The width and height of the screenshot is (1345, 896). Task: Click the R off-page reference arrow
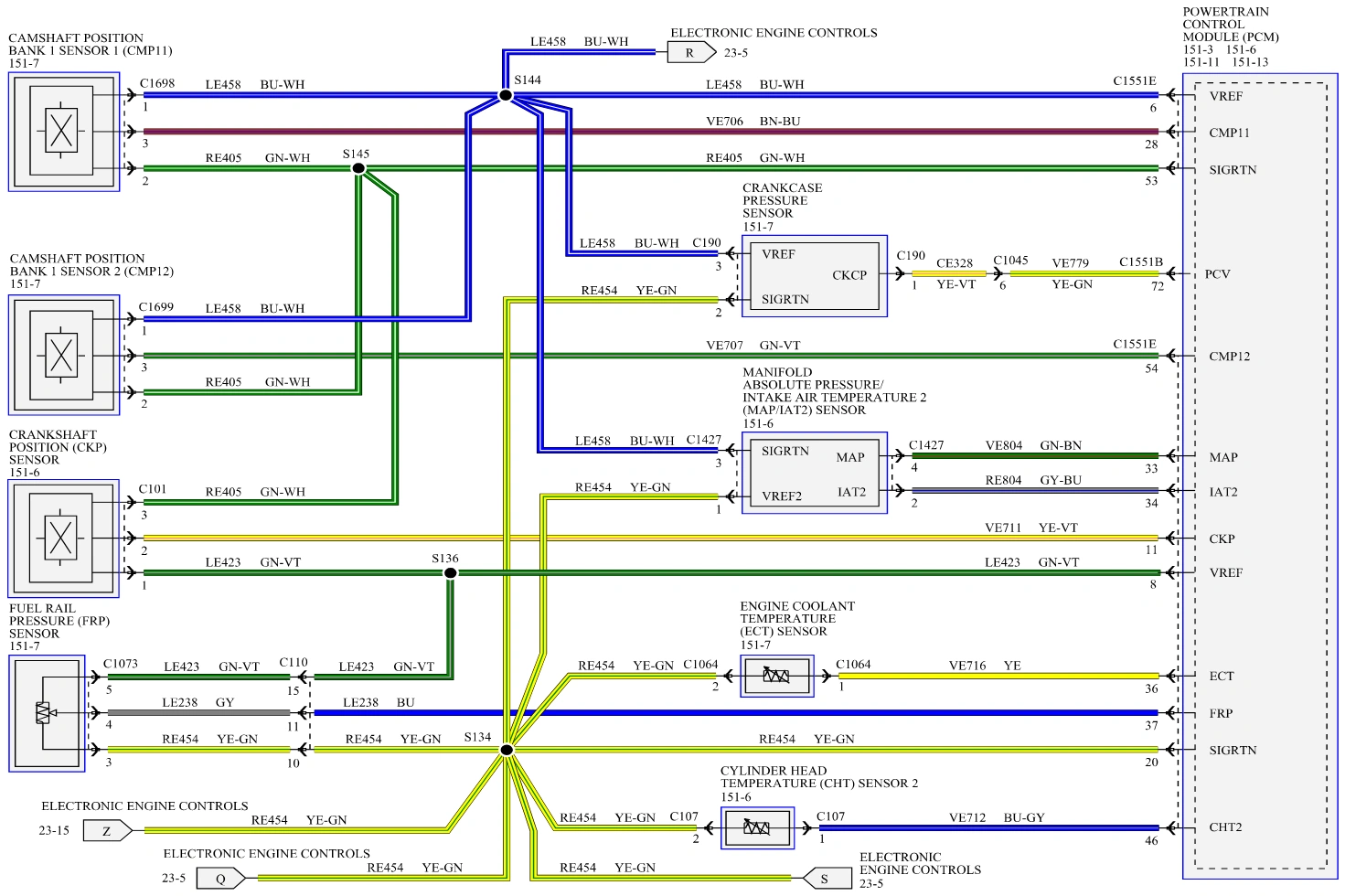tap(691, 53)
